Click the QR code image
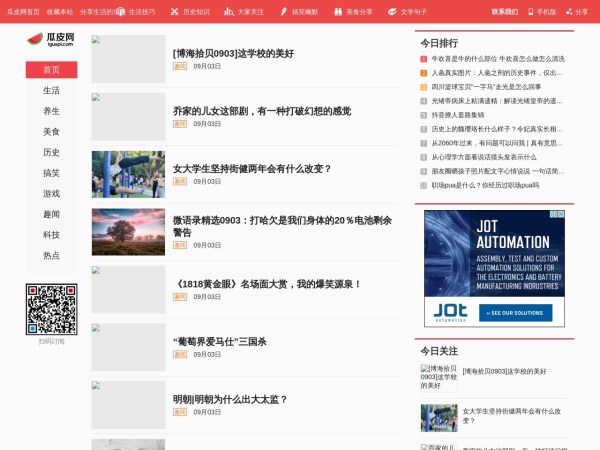 [51, 309]
